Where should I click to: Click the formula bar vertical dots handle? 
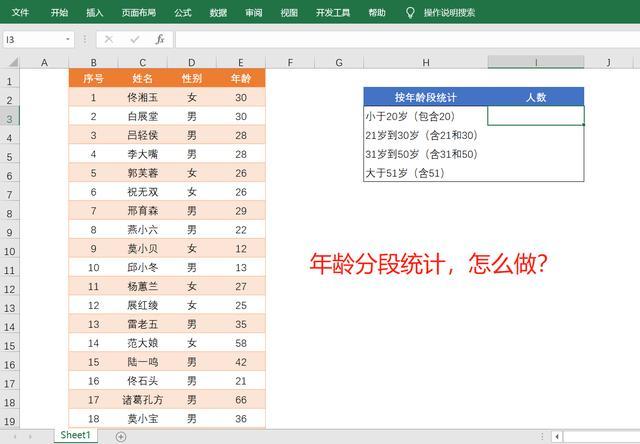coord(85,40)
